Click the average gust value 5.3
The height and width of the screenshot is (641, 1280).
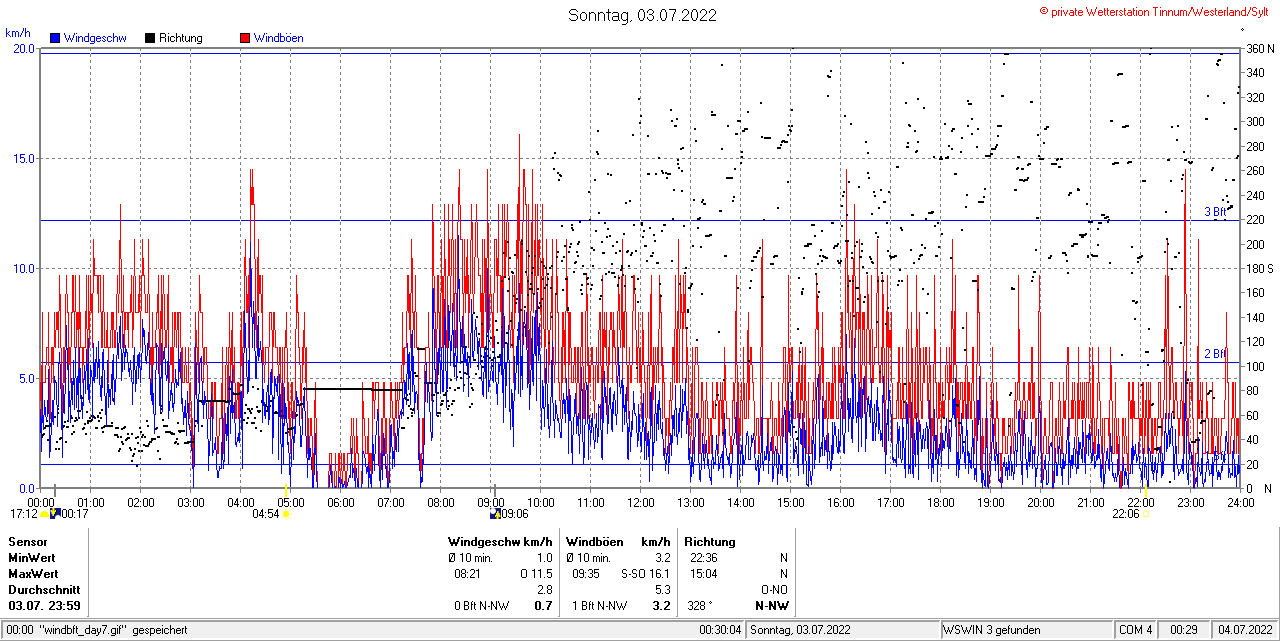[662, 589]
